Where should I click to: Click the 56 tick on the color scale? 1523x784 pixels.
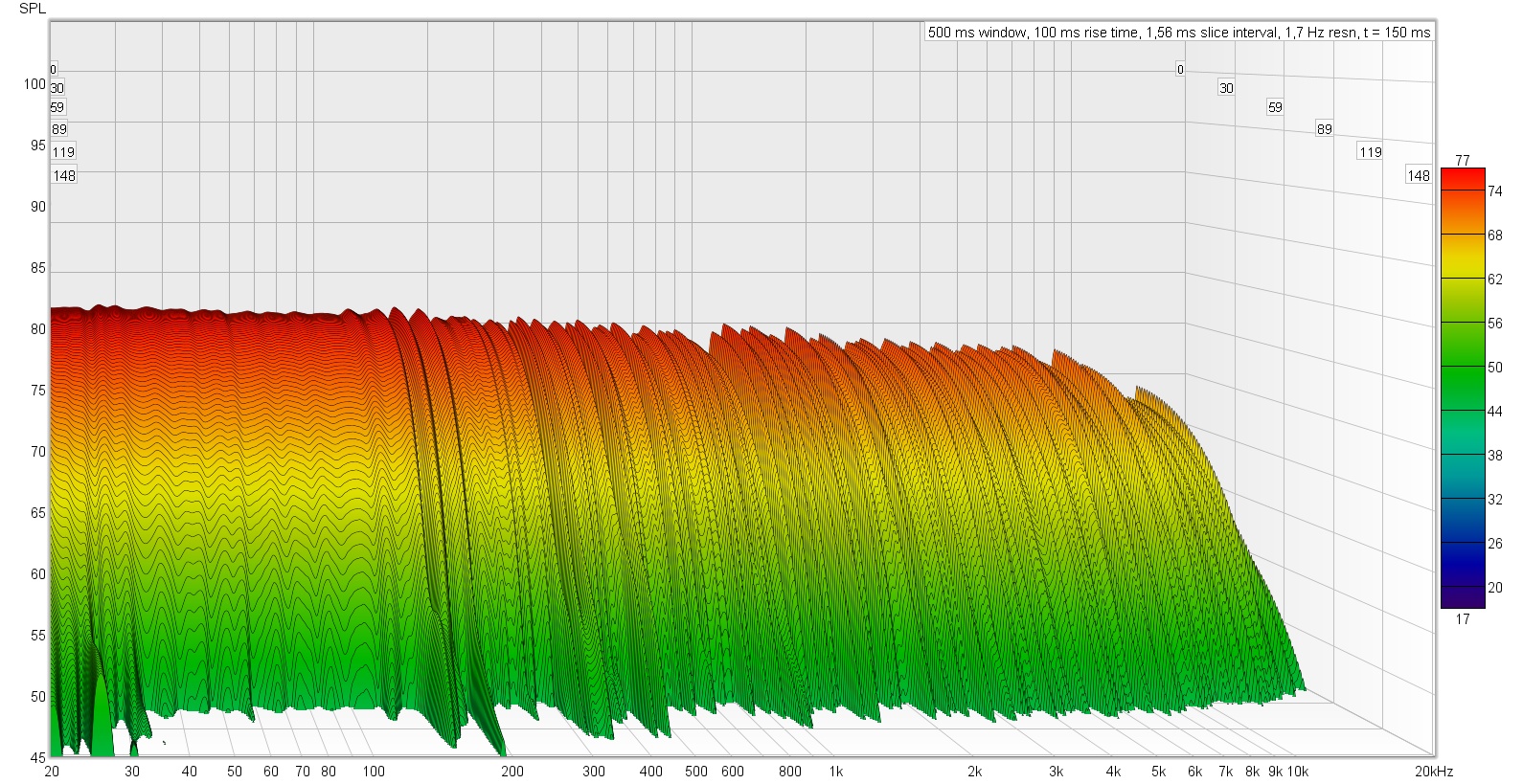pyautogui.click(x=1495, y=324)
